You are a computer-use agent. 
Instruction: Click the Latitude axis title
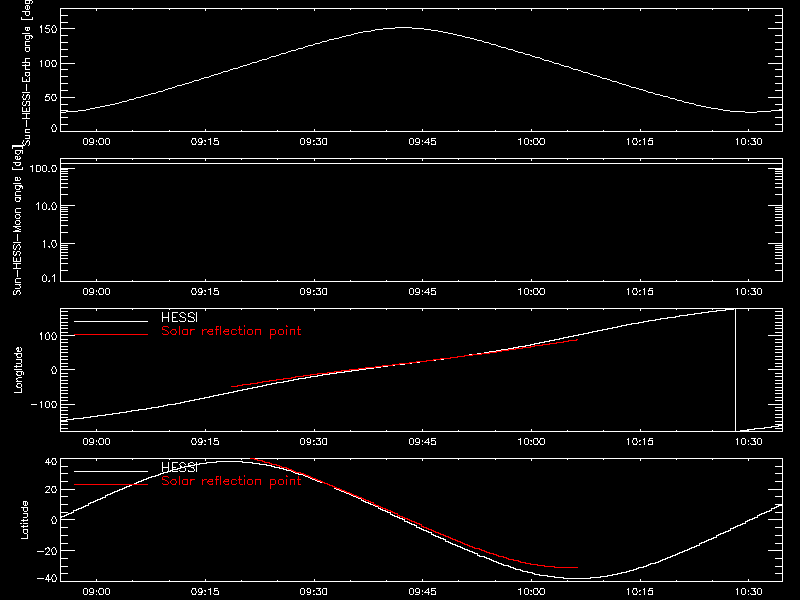24,520
